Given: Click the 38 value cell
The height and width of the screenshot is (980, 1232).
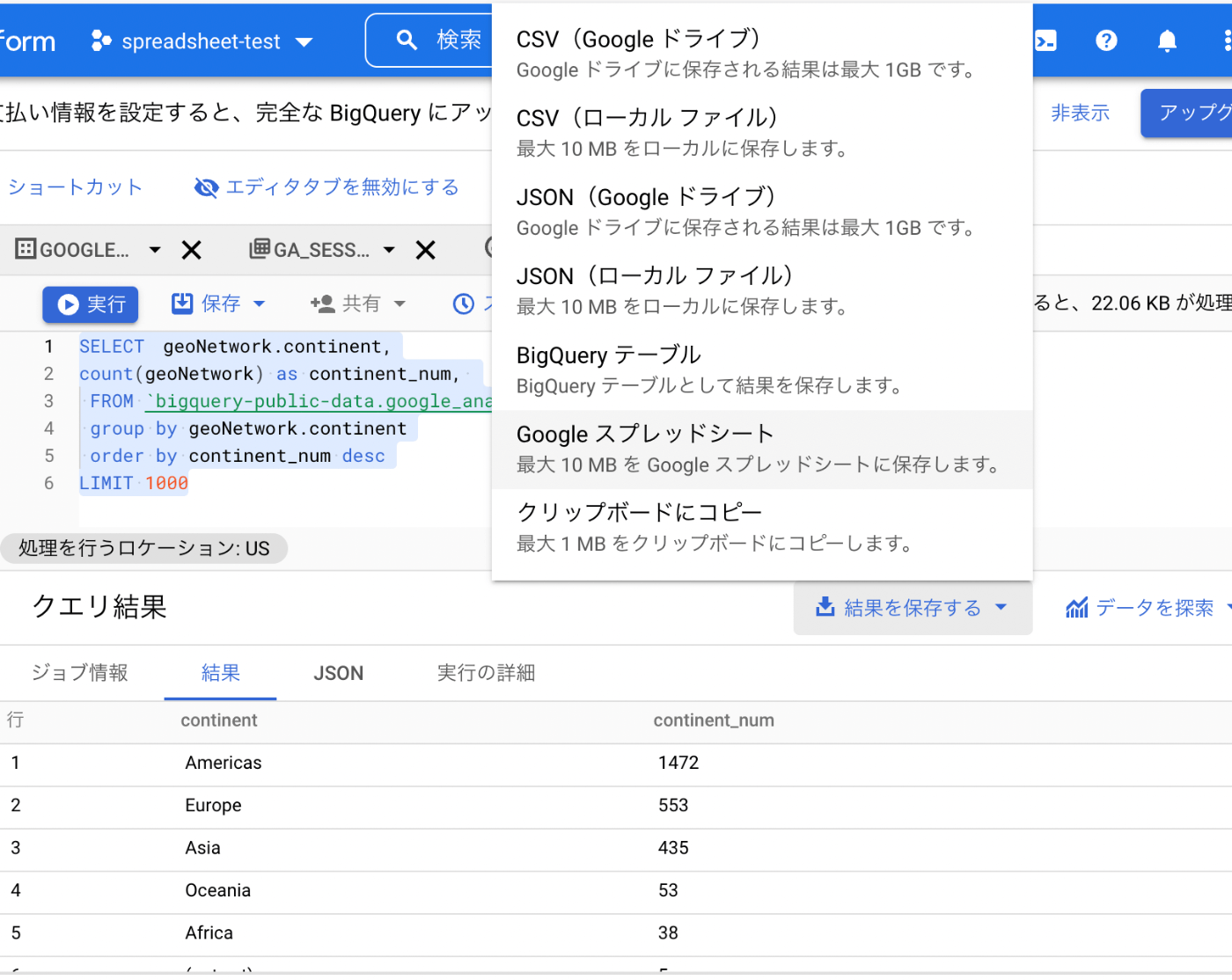Looking at the screenshot, I should [668, 932].
